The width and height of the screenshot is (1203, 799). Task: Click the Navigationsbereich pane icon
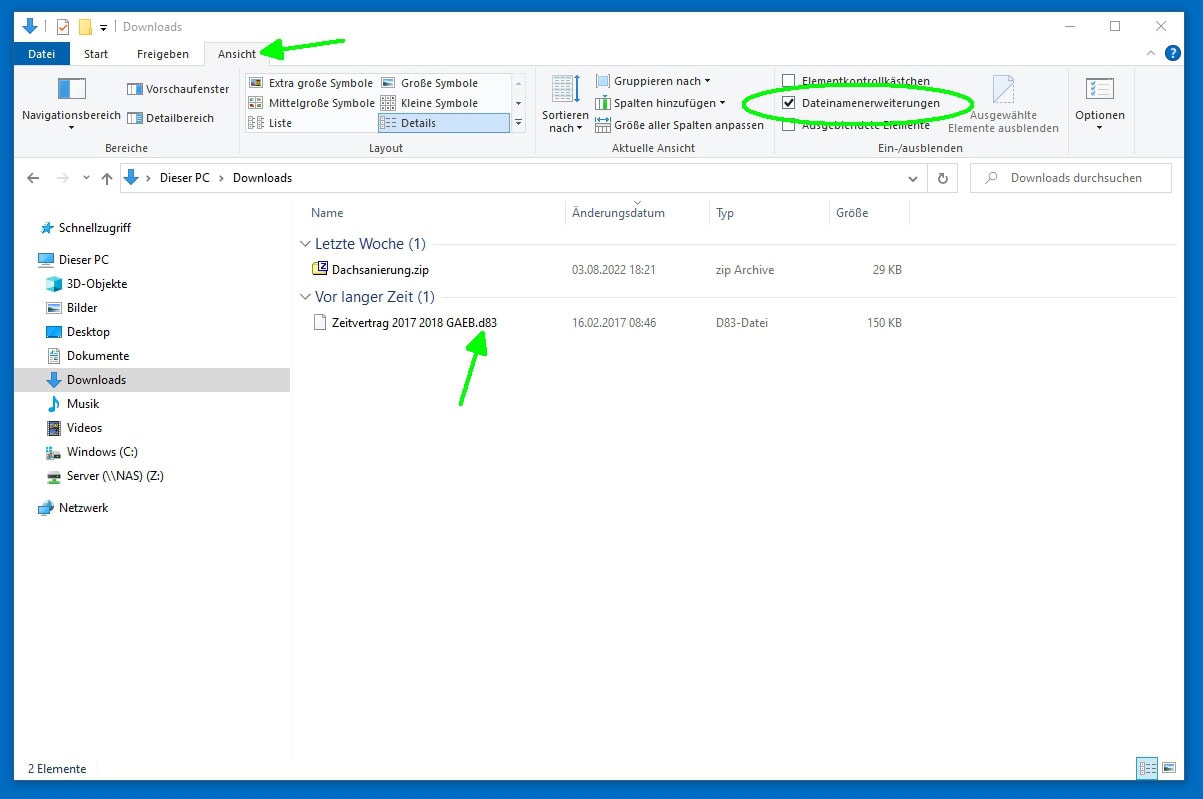[x=71, y=90]
